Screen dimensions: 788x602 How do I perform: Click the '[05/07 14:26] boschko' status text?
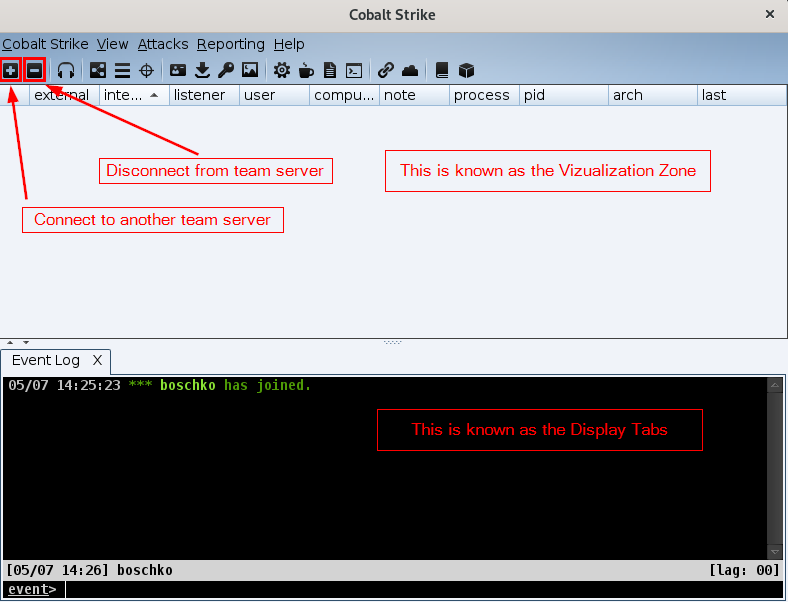pos(89,570)
